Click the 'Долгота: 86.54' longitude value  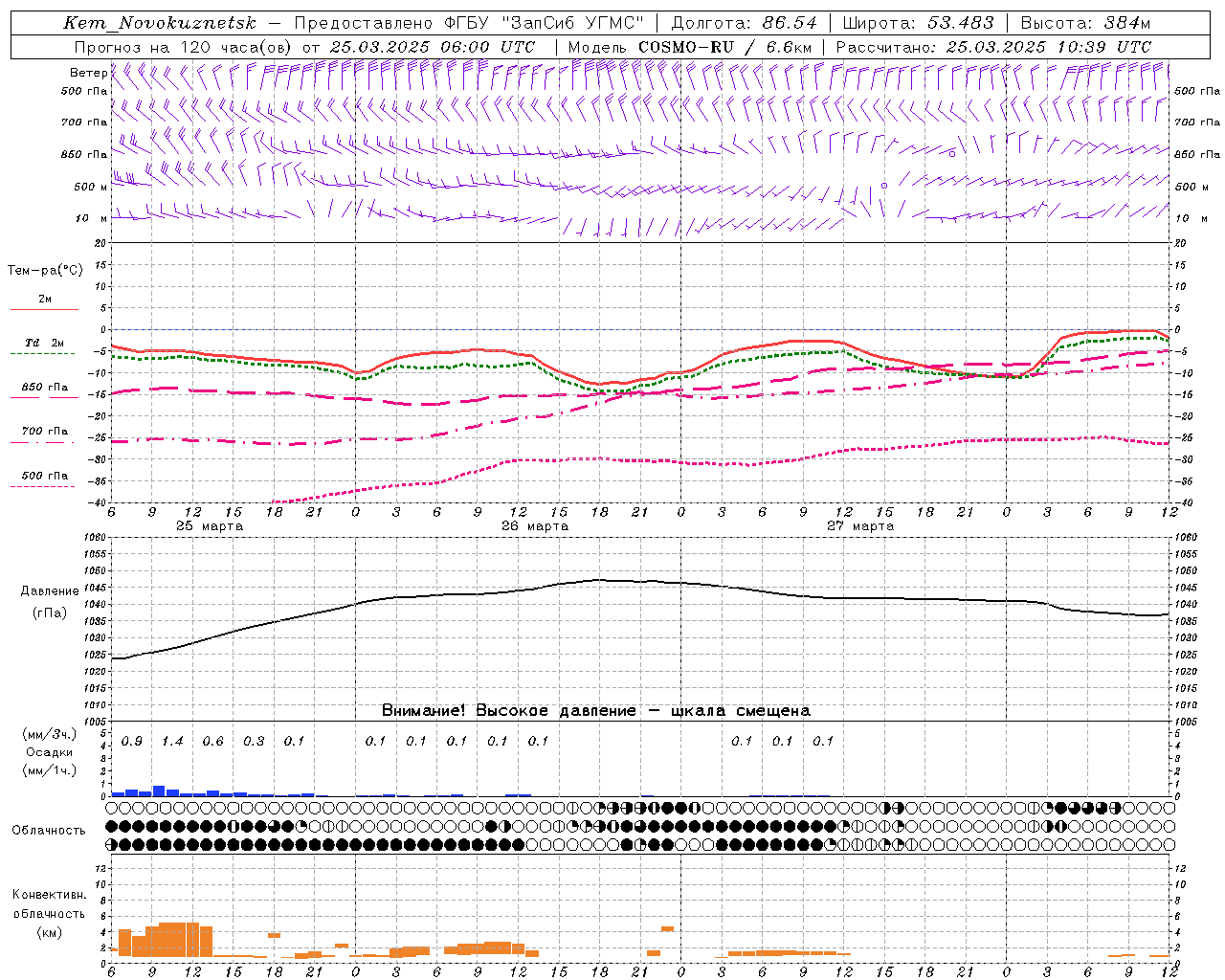(744, 23)
